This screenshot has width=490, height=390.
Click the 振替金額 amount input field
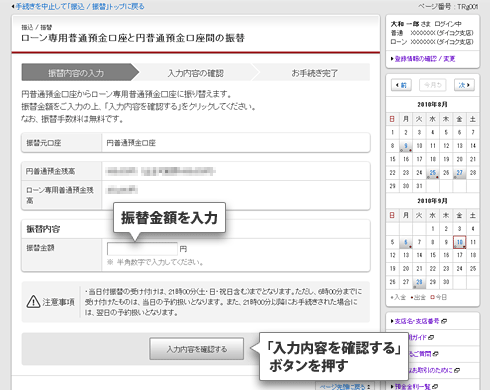(142, 249)
